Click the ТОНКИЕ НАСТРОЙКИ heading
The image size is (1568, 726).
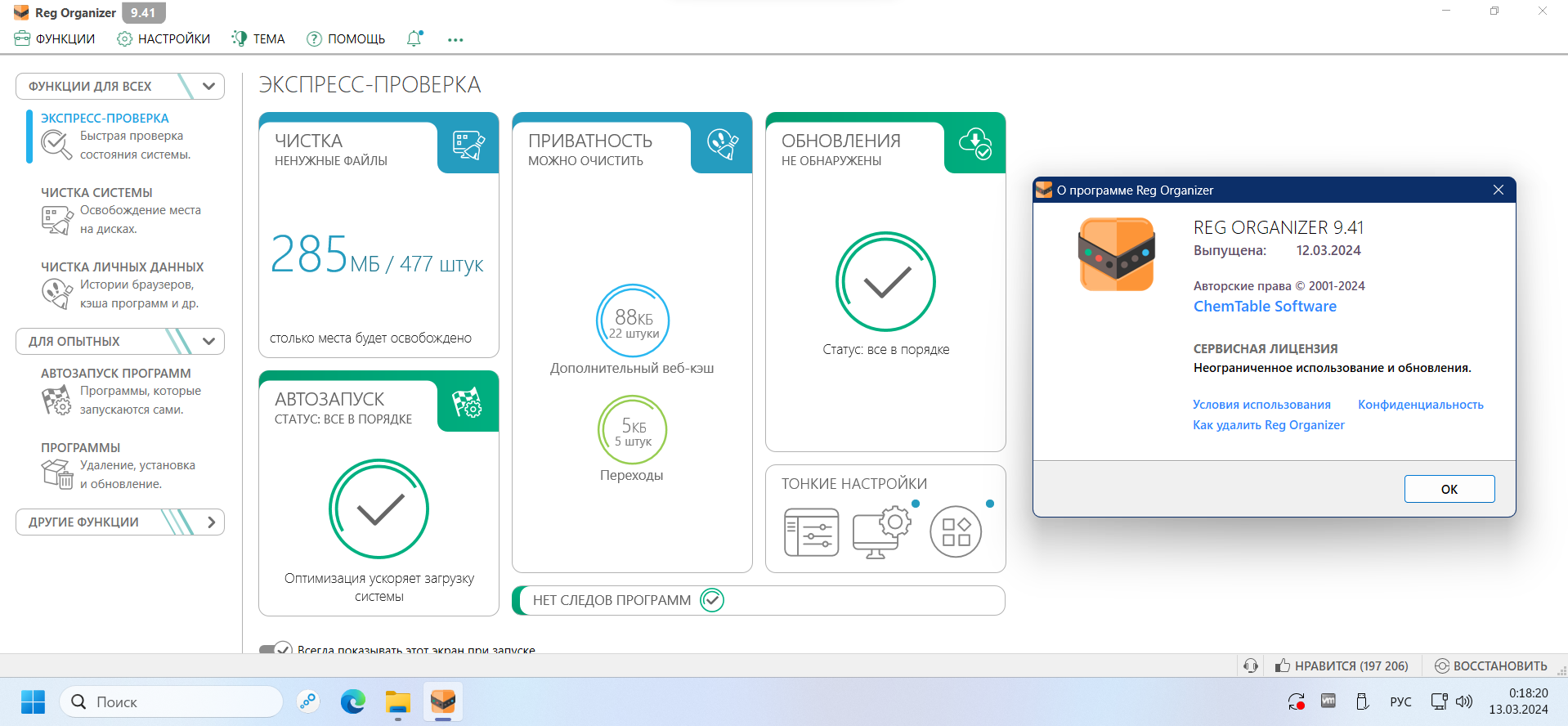pyautogui.click(x=854, y=483)
